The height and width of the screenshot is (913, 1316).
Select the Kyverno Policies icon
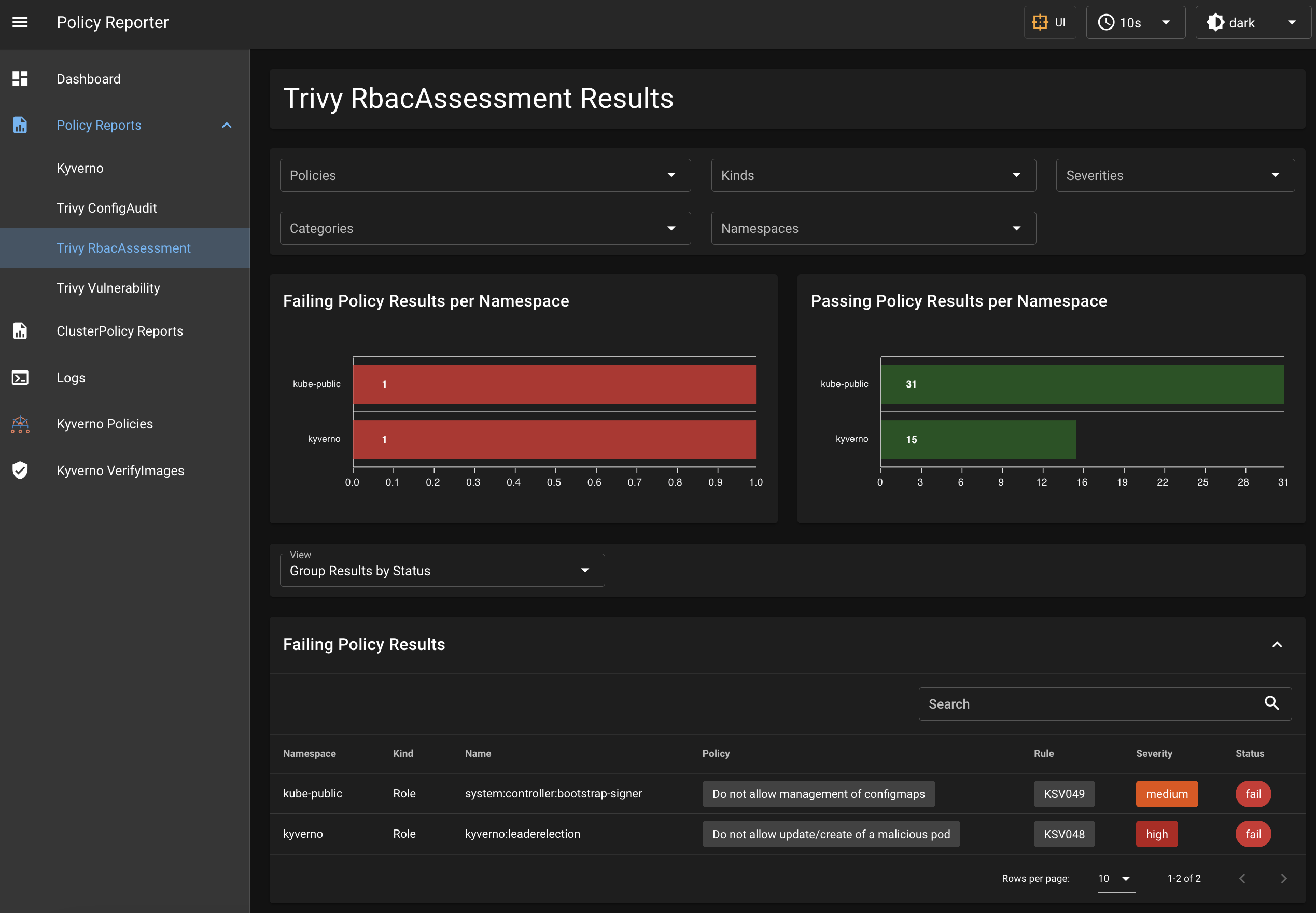(20, 423)
